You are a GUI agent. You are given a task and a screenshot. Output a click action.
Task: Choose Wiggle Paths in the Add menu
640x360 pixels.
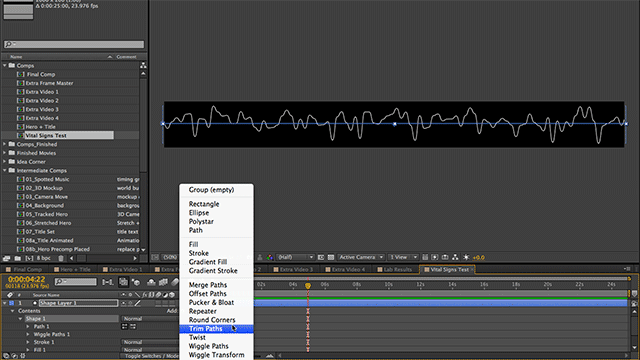(x=216, y=346)
